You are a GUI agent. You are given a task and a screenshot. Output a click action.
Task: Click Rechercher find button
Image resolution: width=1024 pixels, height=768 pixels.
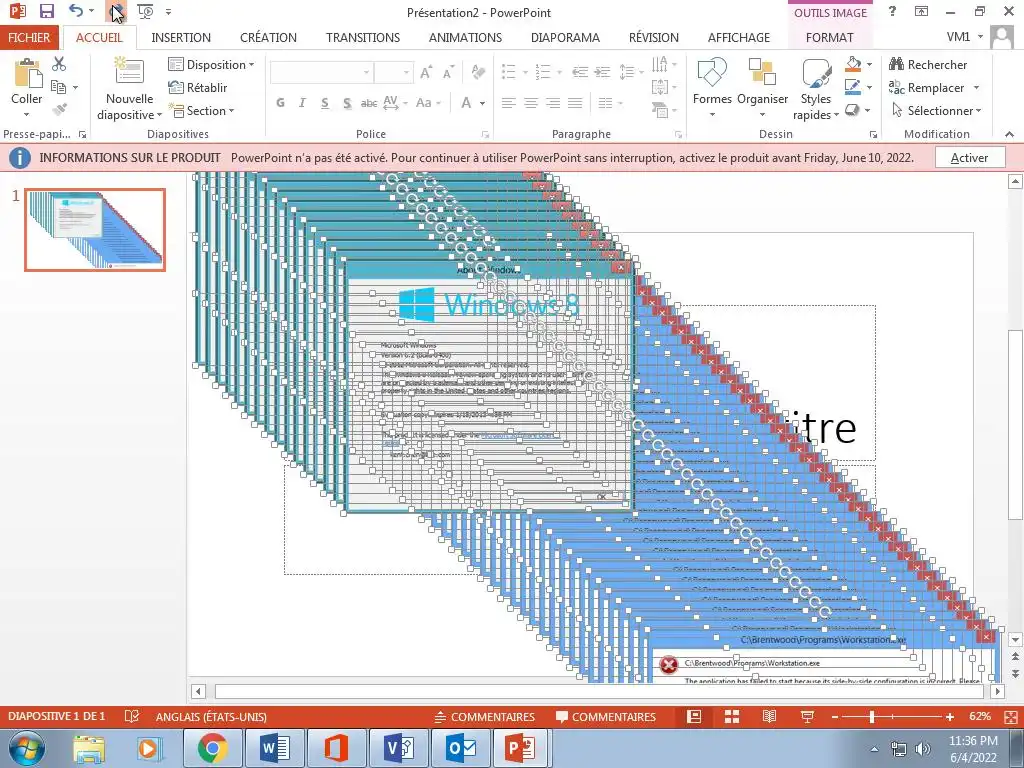927,64
